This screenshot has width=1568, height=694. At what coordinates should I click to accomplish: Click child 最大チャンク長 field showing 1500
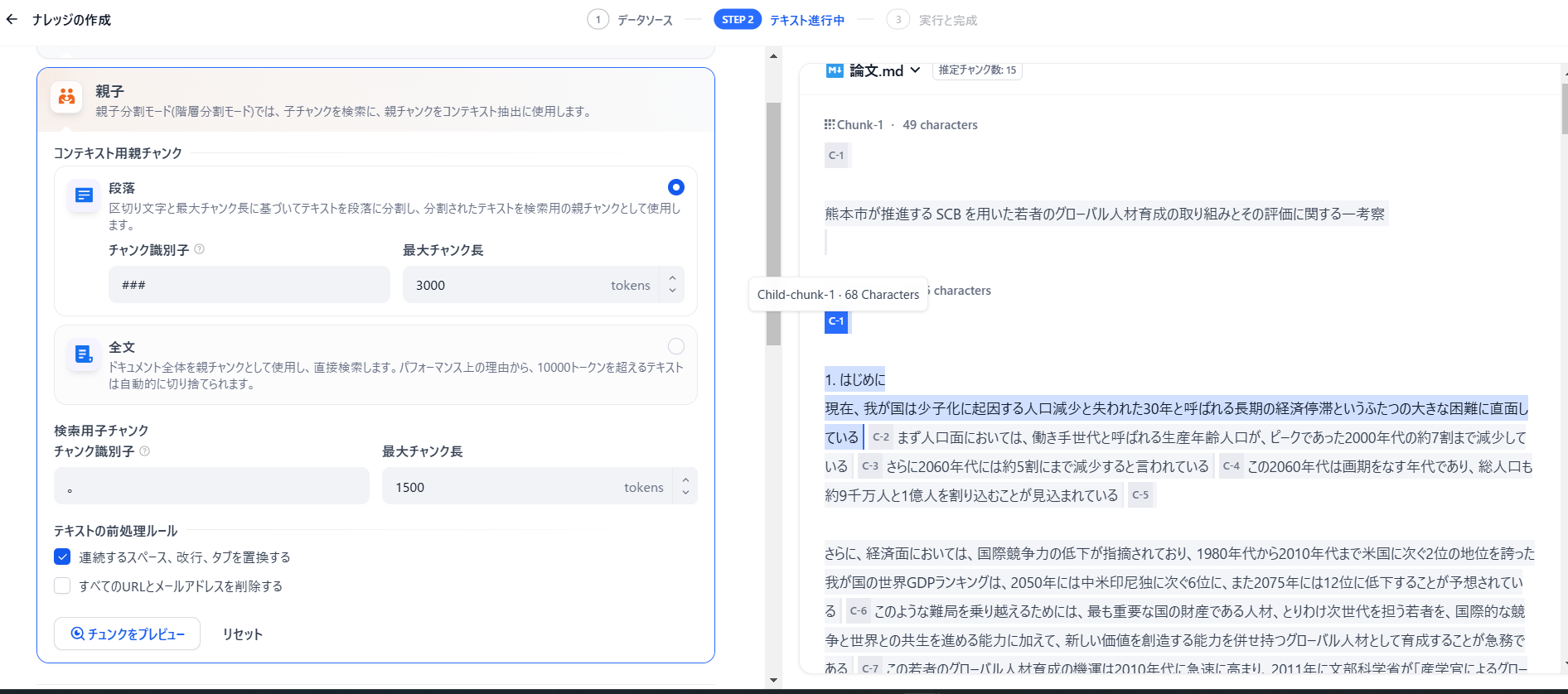click(x=528, y=487)
